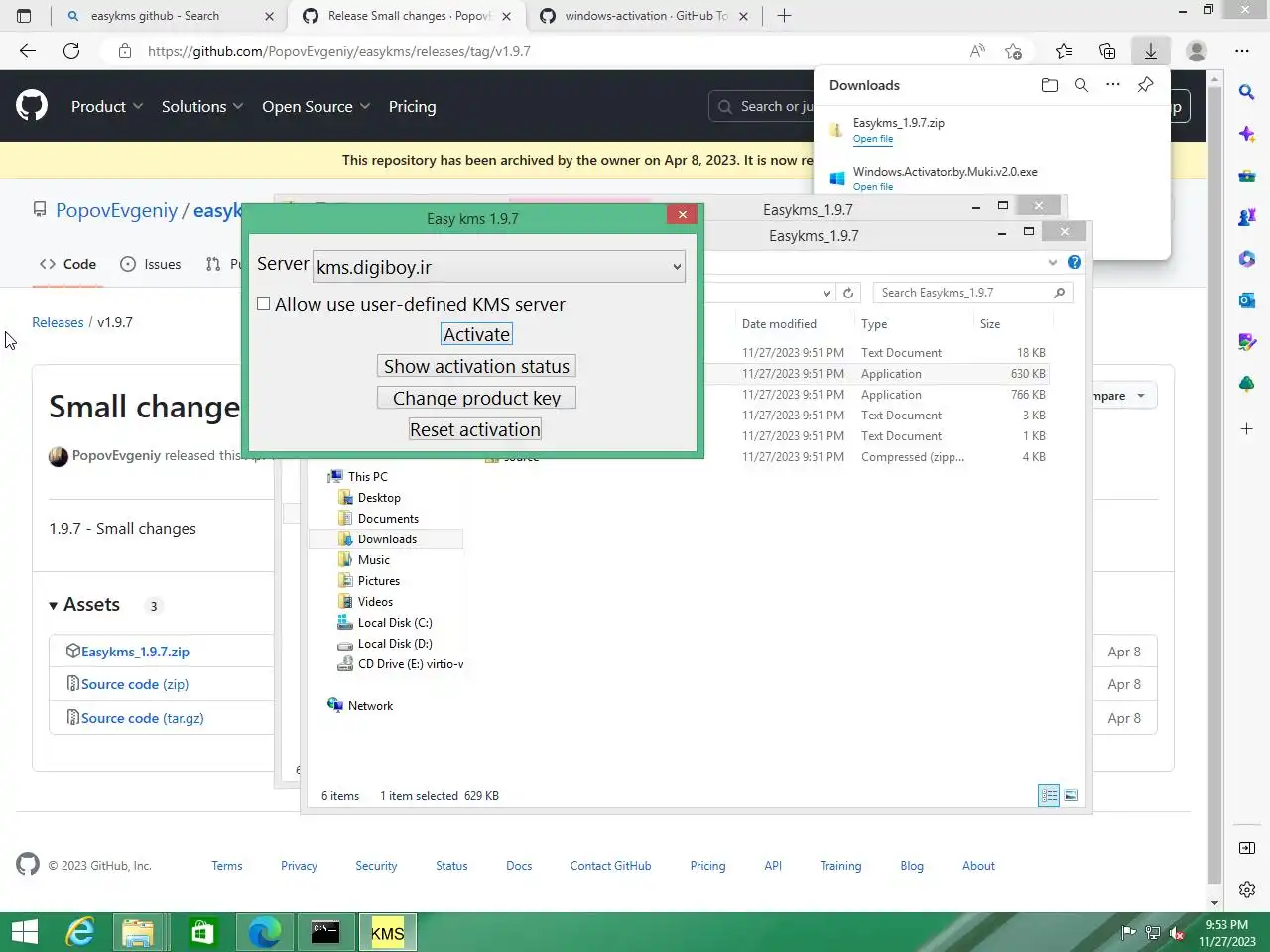Download Source code (zip) asset
Screen dimensions: 1270x952
pyautogui.click(x=135, y=684)
